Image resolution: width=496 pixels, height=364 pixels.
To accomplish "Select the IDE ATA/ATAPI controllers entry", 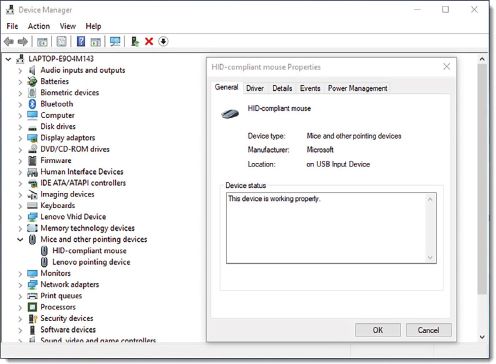I will pos(83,183).
